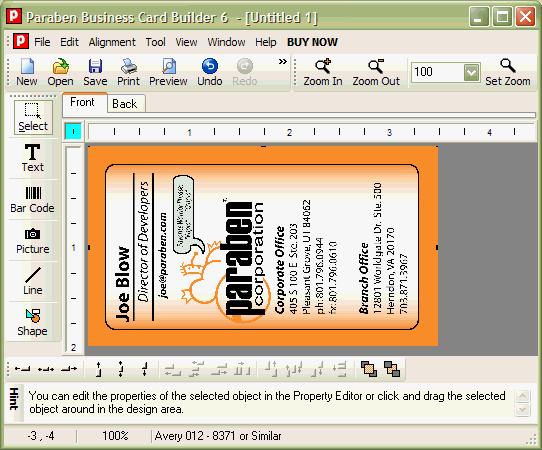This screenshot has height=450, width=542.
Task: Undo the last action
Action: tap(209, 72)
